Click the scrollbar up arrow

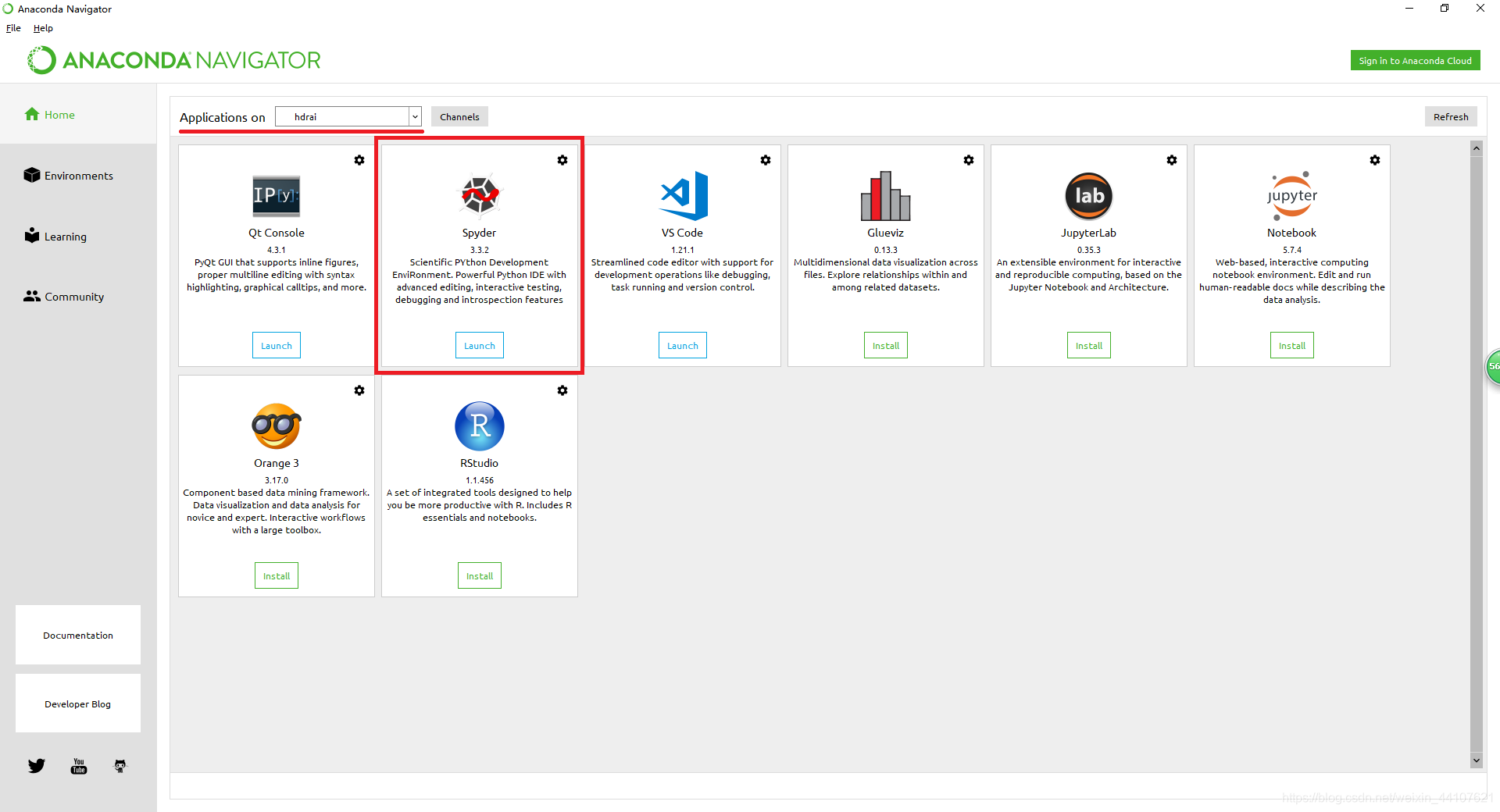click(x=1477, y=148)
